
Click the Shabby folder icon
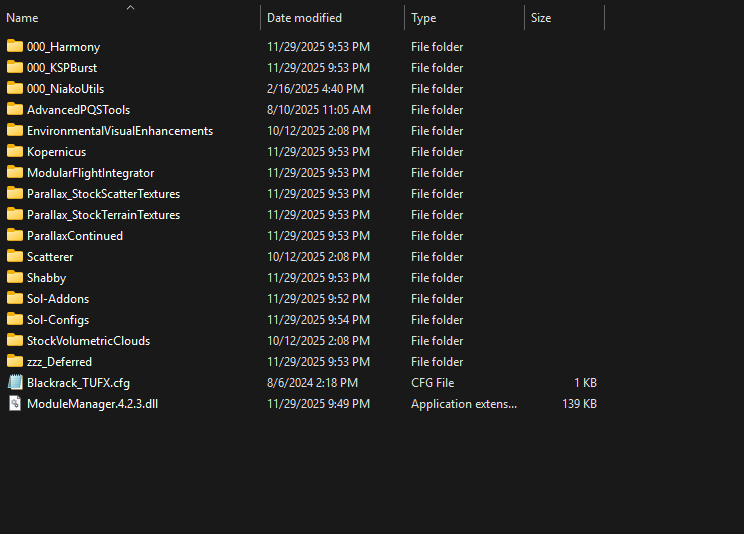[15, 277]
